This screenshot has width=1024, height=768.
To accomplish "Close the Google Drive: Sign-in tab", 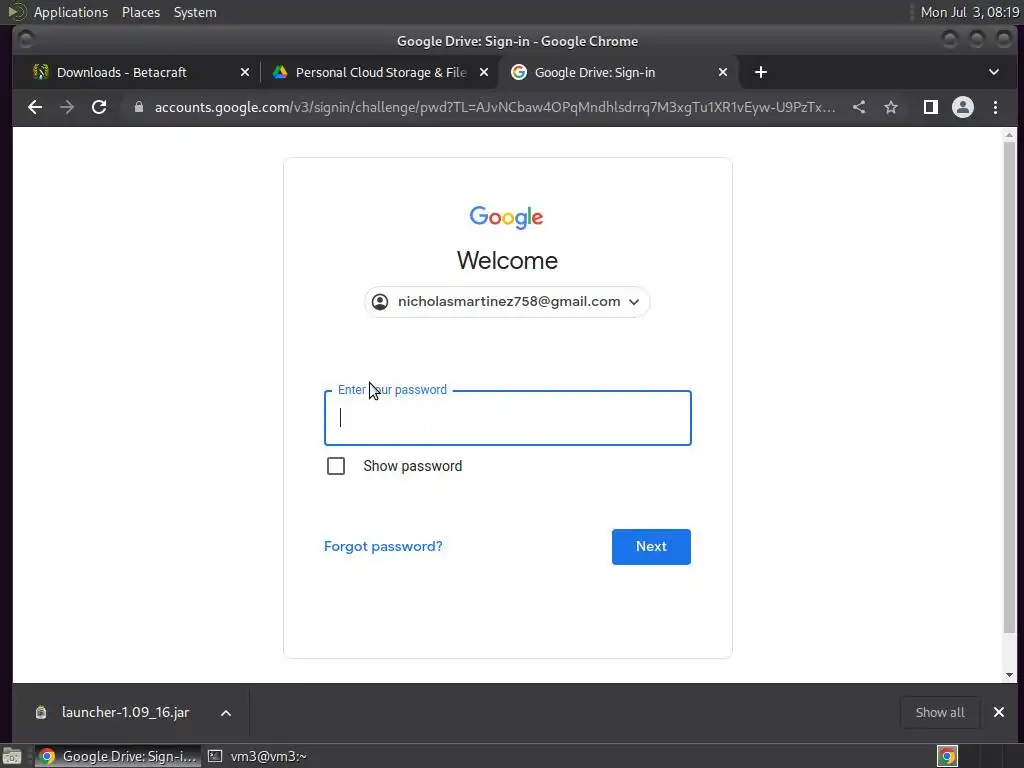I will point(722,72).
